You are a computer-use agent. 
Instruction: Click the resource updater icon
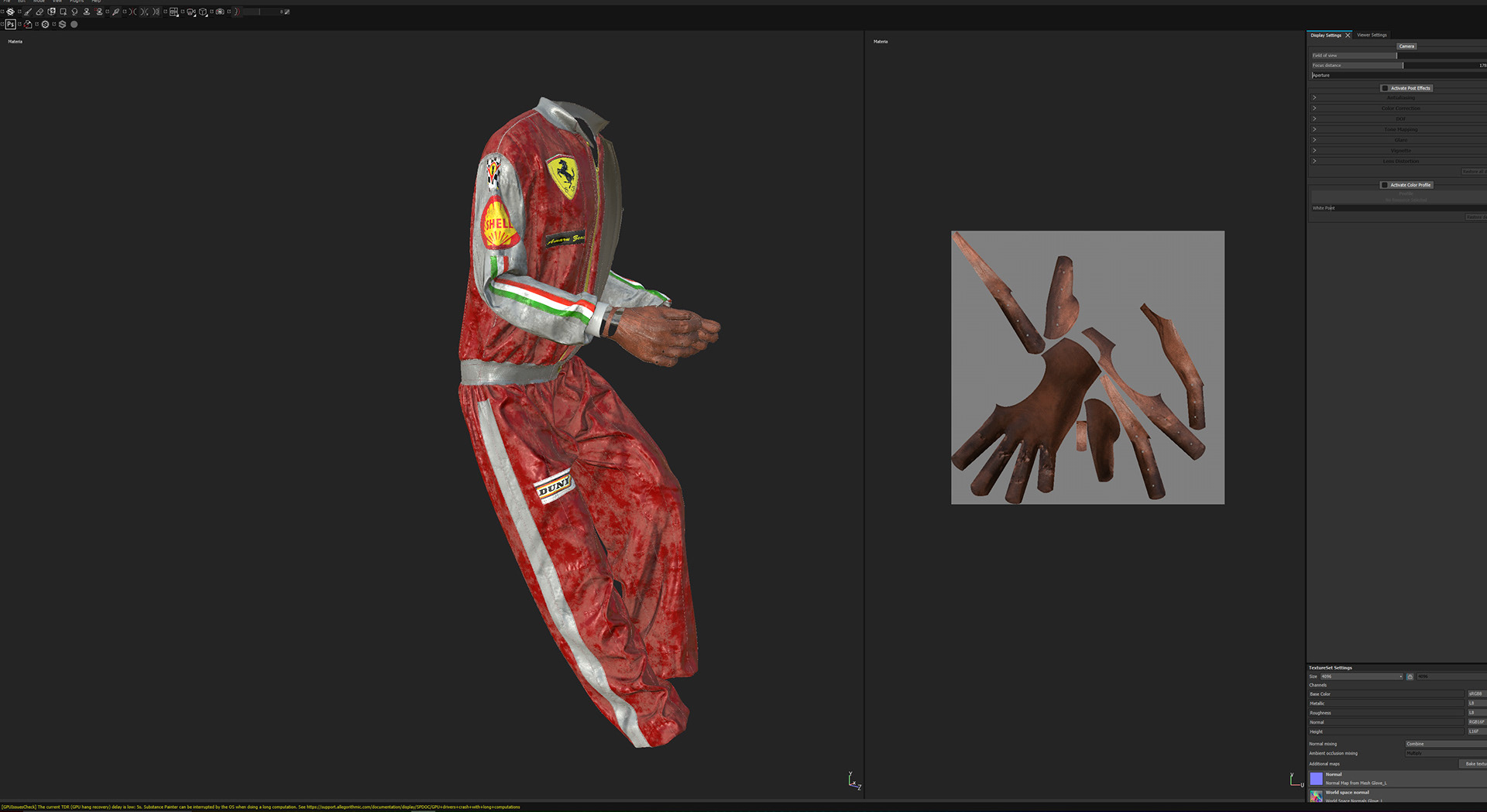pyautogui.click(x=28, y=24)
